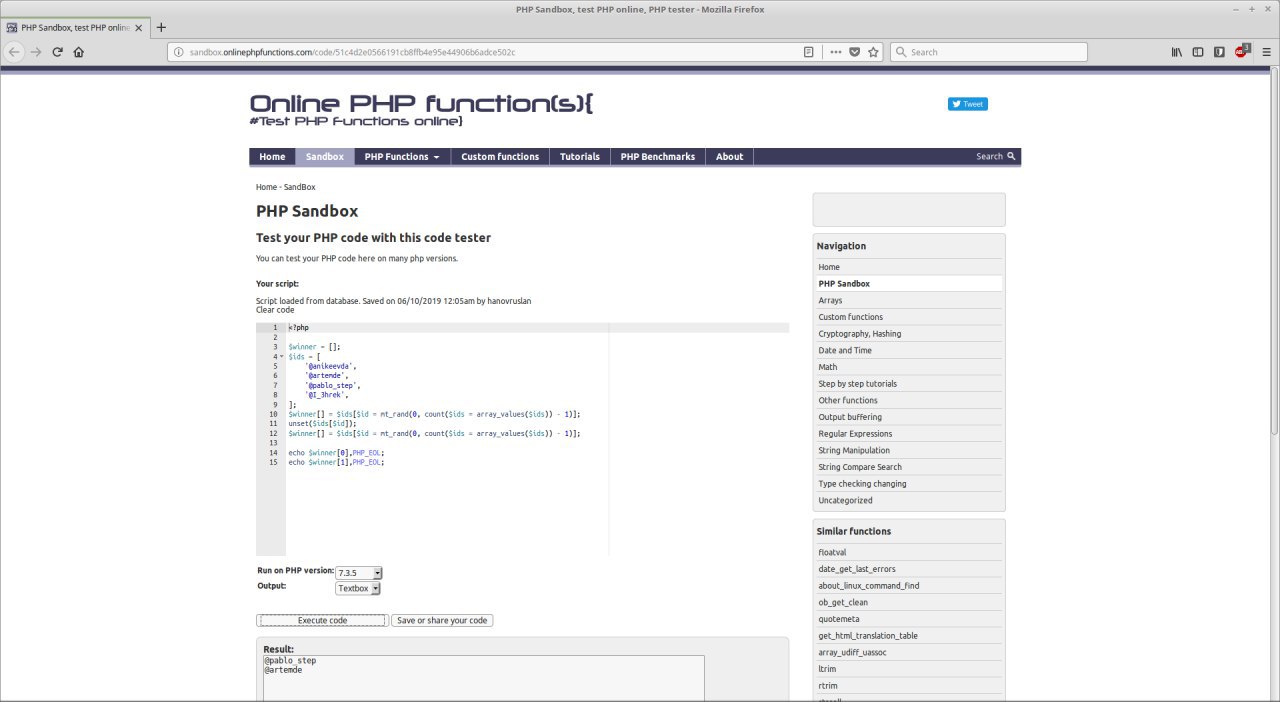This screenshot has width=1280, height=702.
Task: Expand the PHP Functions dropdown menu
Action: [402, 157]
